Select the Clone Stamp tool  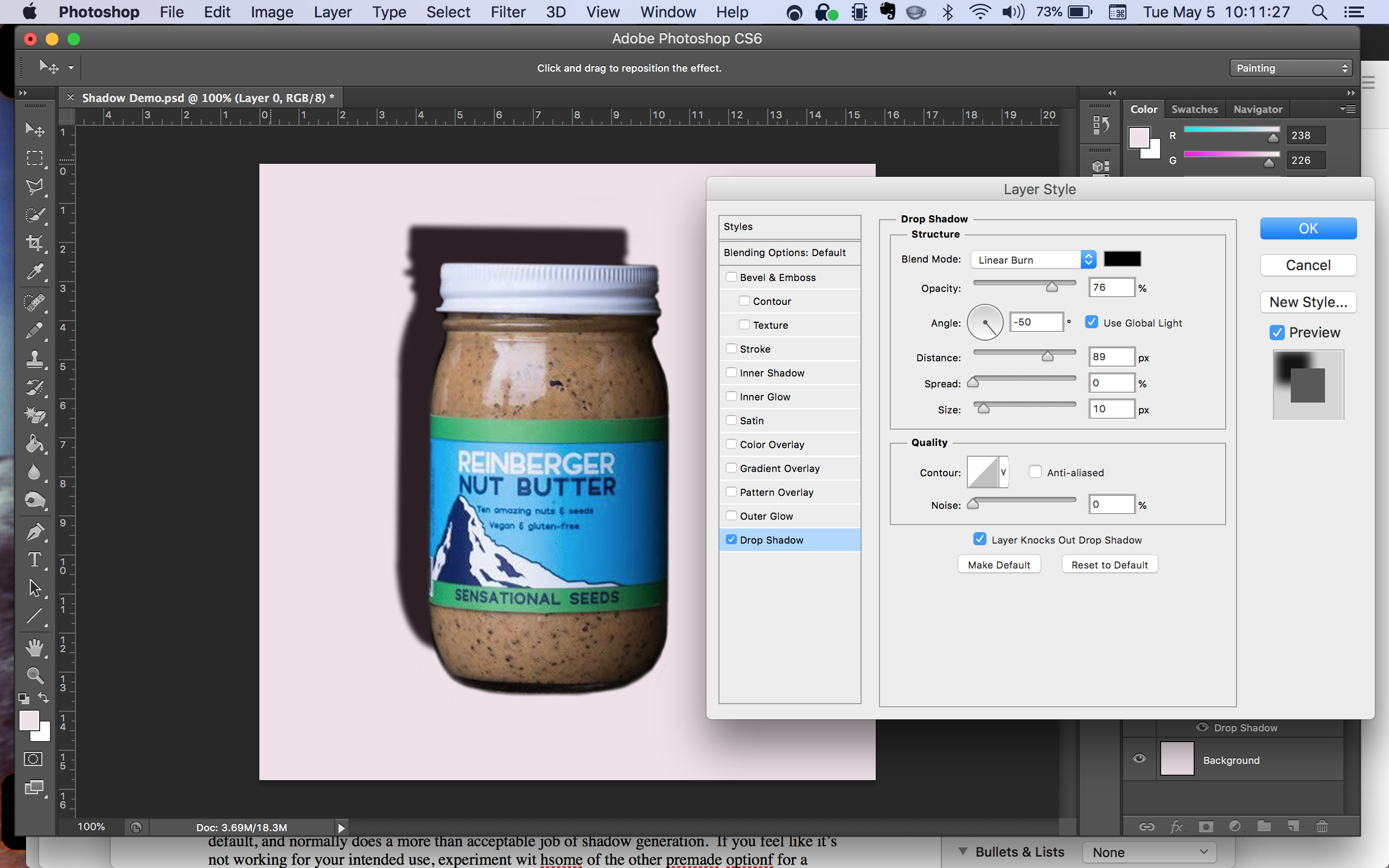coord(34,359)
